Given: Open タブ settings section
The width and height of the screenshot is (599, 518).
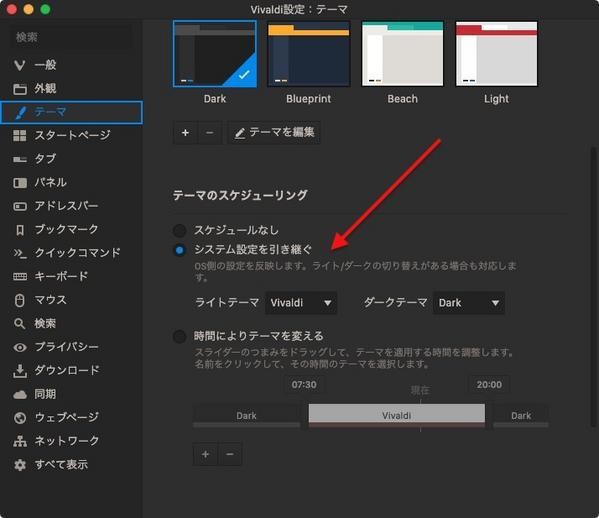Looking at the screenshot, I should pos(71,159).
